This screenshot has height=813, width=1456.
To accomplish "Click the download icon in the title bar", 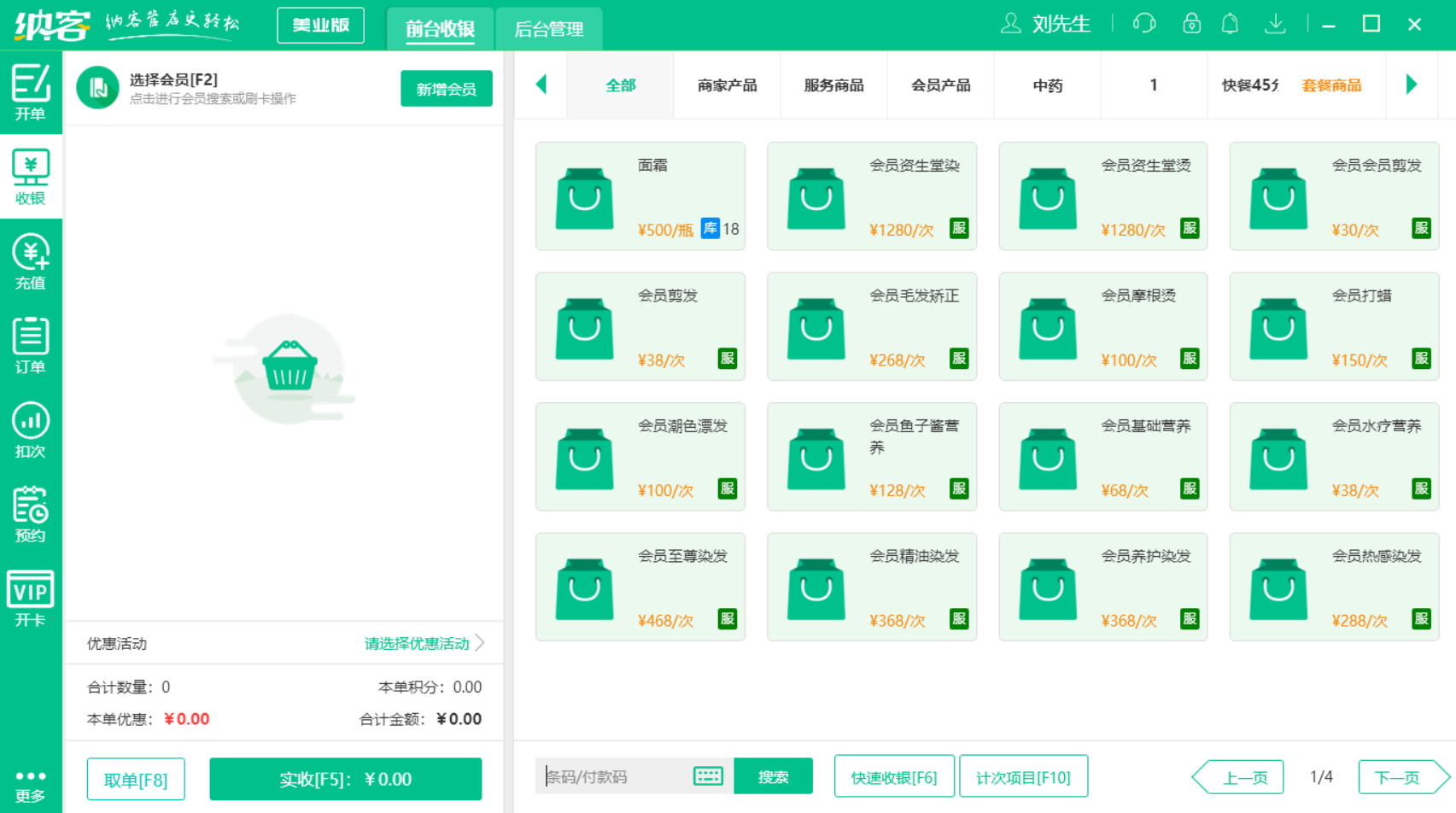I will [x=1276, y=24].
